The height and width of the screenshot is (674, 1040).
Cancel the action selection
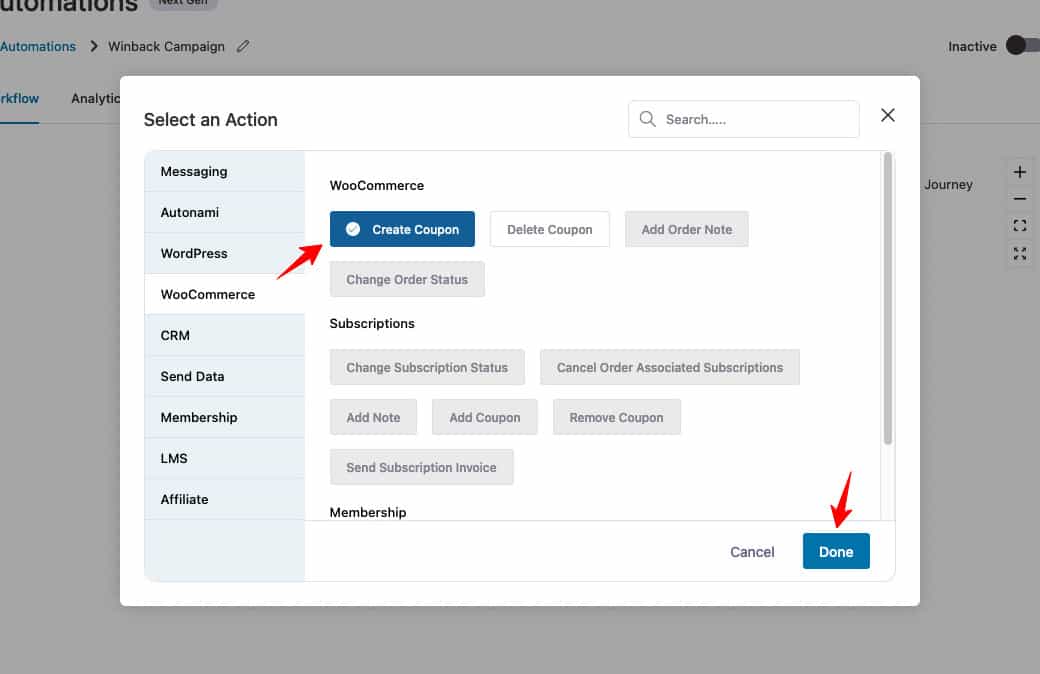click(752, 551)
